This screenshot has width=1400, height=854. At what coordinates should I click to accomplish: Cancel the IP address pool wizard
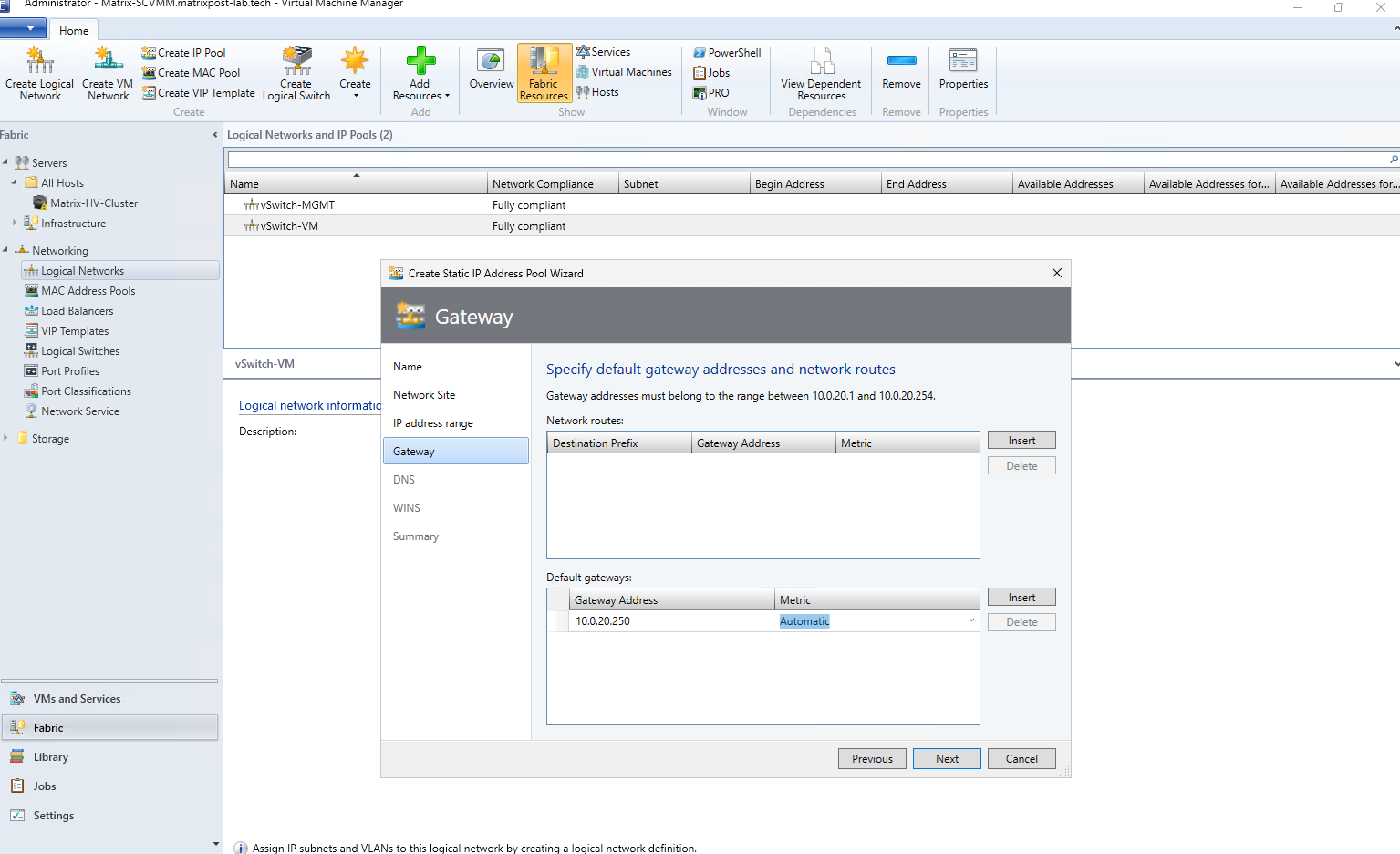tap(1021, 759)
